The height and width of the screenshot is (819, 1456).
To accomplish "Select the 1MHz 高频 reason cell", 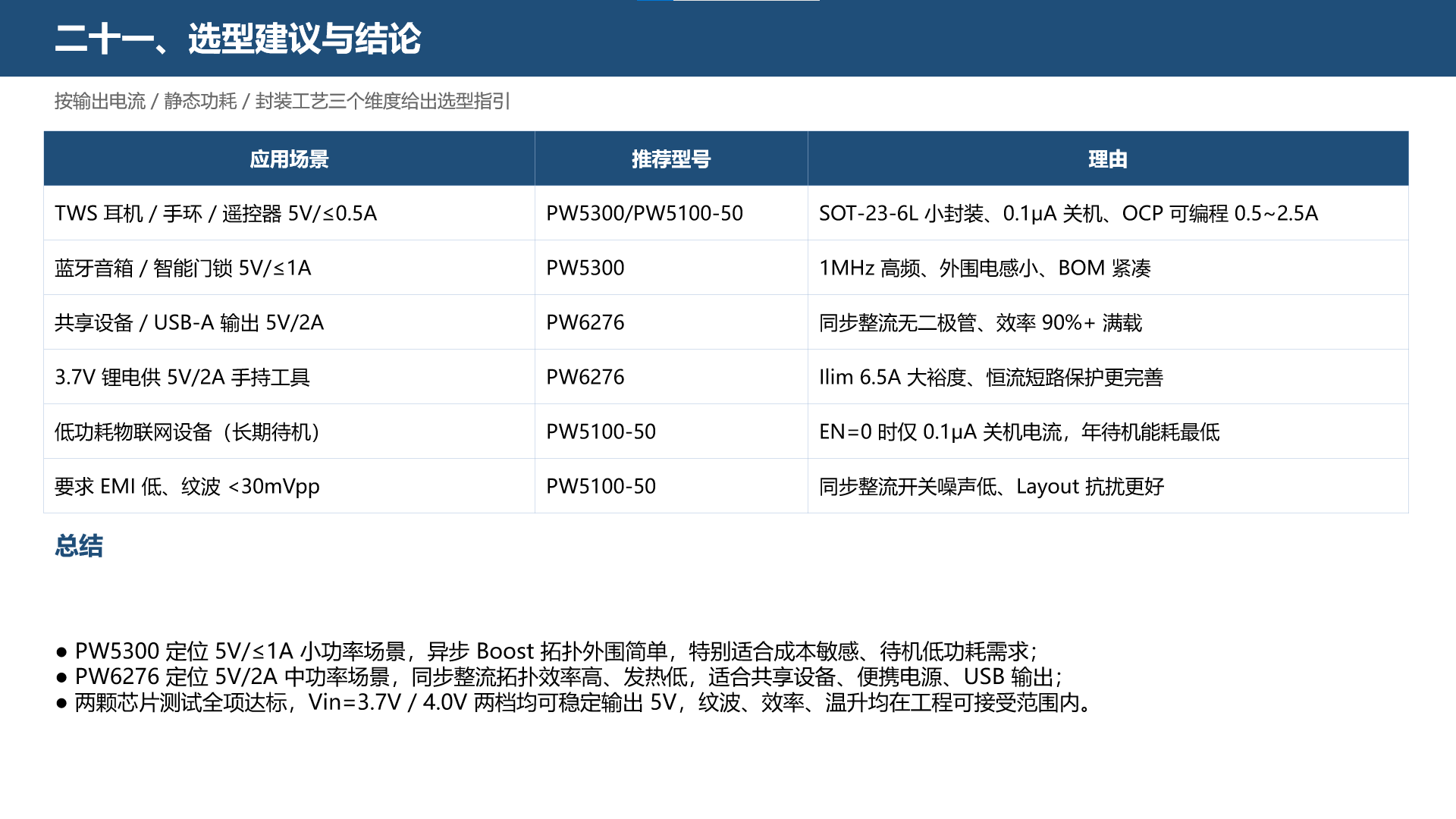I will [x=1108, y=268].
